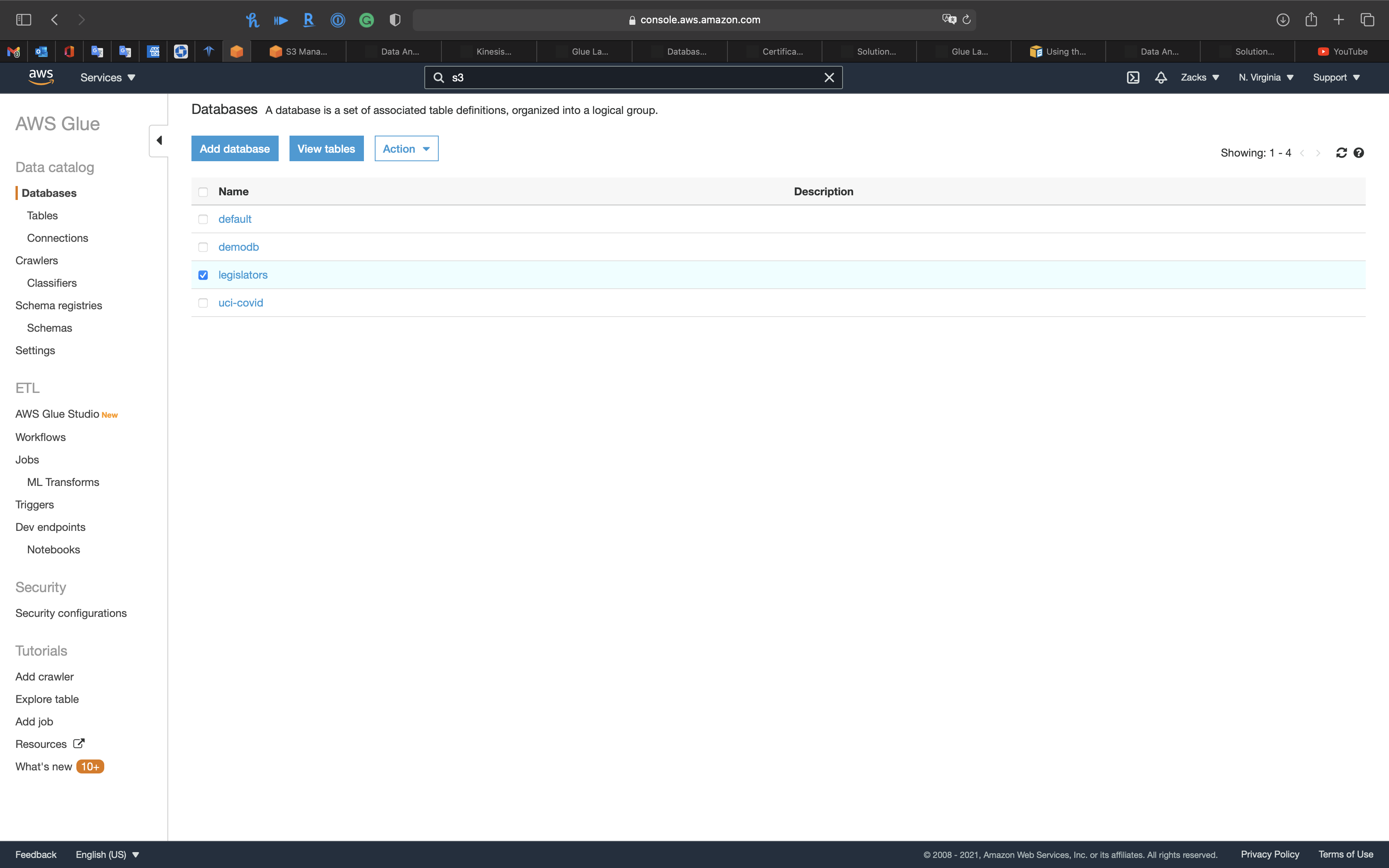
Task: Click into the AWS search field
Action: coord(631,77)
